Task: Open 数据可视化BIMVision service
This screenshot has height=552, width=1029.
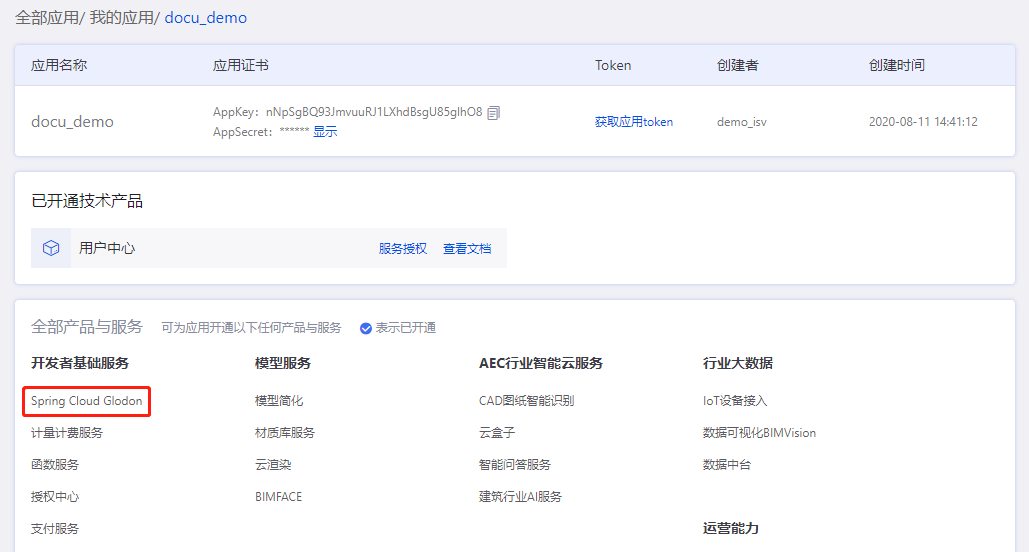Action: 759,433
